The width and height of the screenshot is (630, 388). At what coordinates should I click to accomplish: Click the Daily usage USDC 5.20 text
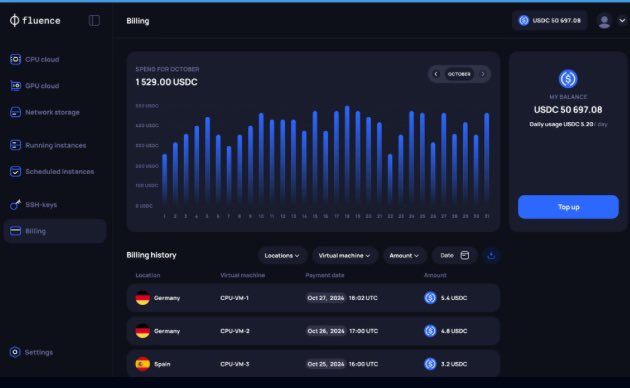point(561,124)
